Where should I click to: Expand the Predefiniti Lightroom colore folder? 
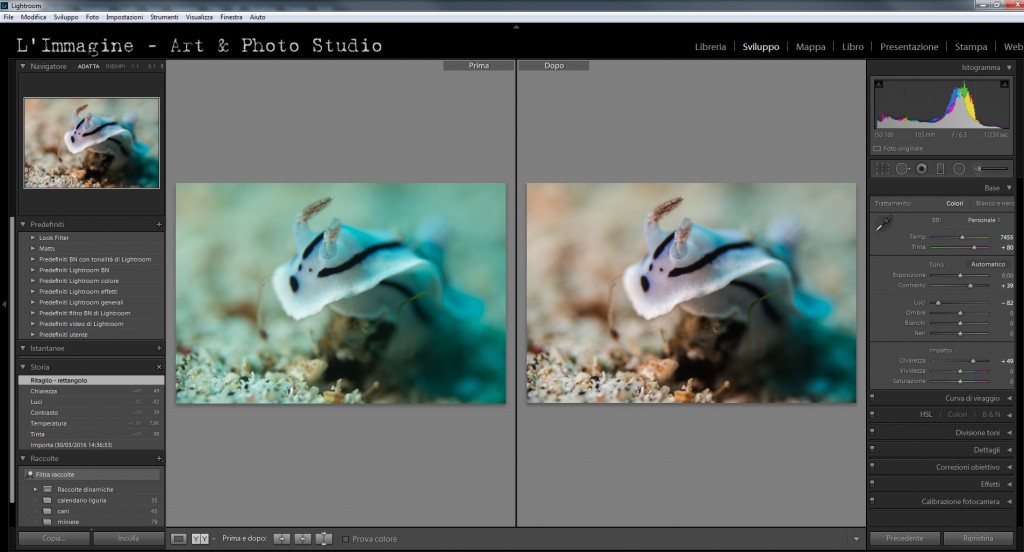tap(35, 281)
